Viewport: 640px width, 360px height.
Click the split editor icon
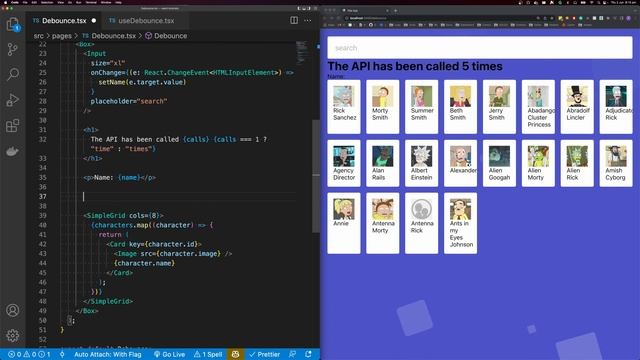pyautogui.click(x=294, y=20)
